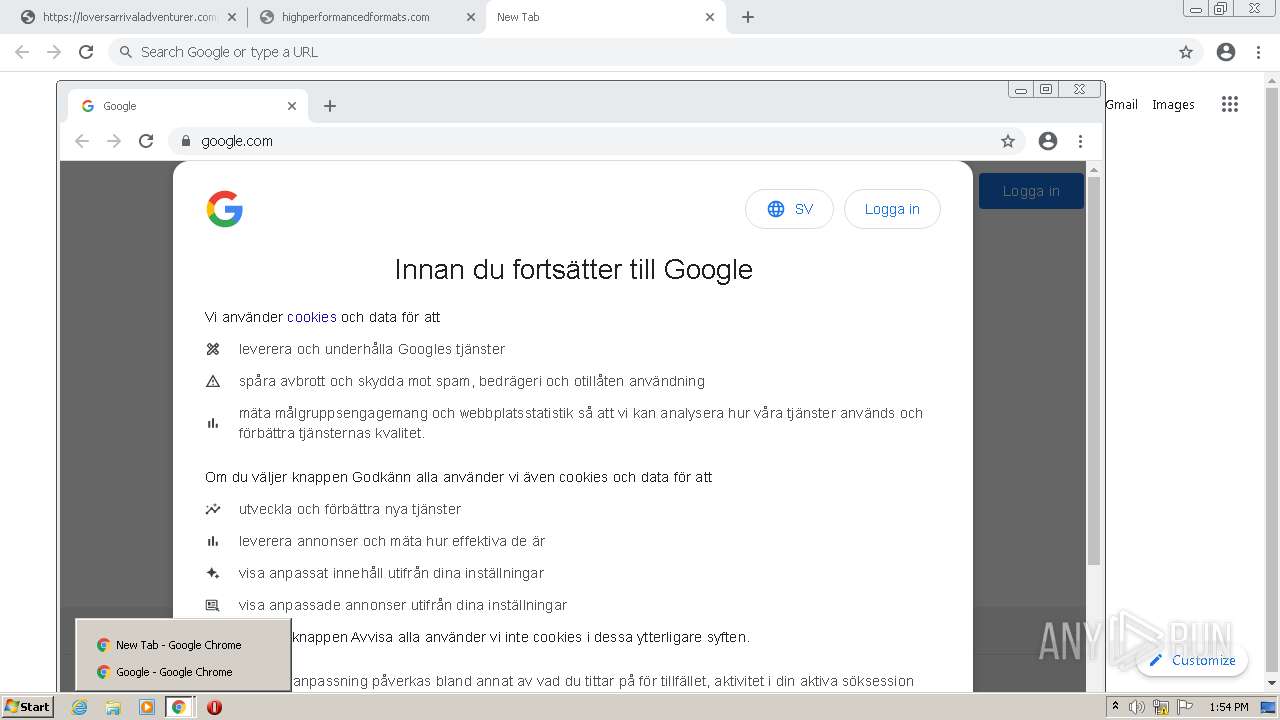Open the Images link
Screen dimensions: 1280x720
1173,104
